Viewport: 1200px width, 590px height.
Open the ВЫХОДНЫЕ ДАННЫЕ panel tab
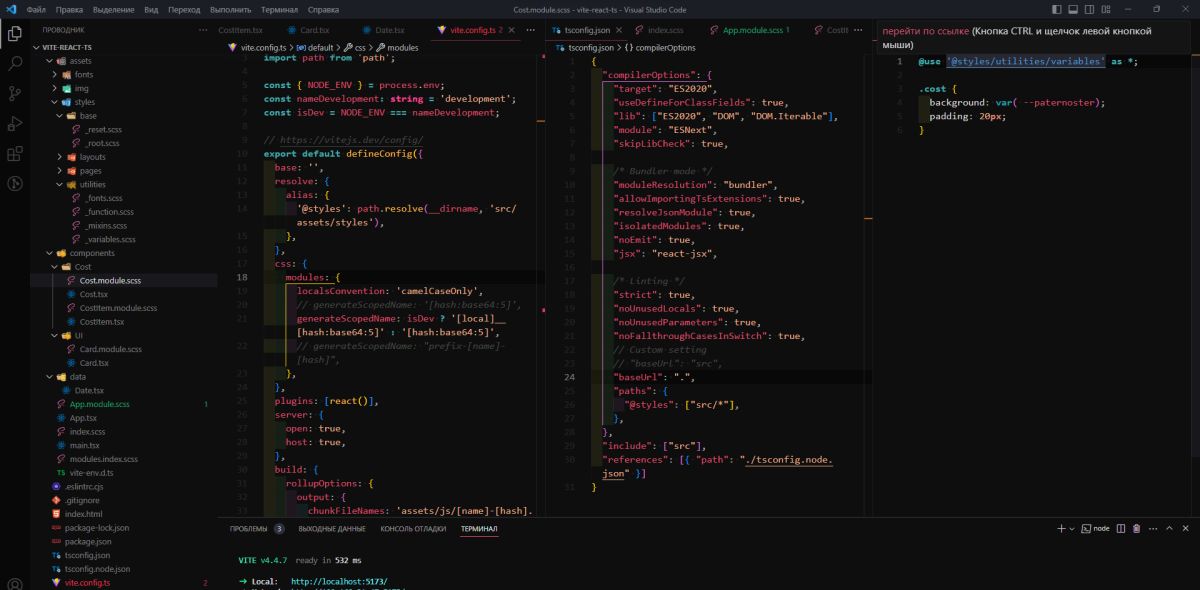click(x=332, y=528)
